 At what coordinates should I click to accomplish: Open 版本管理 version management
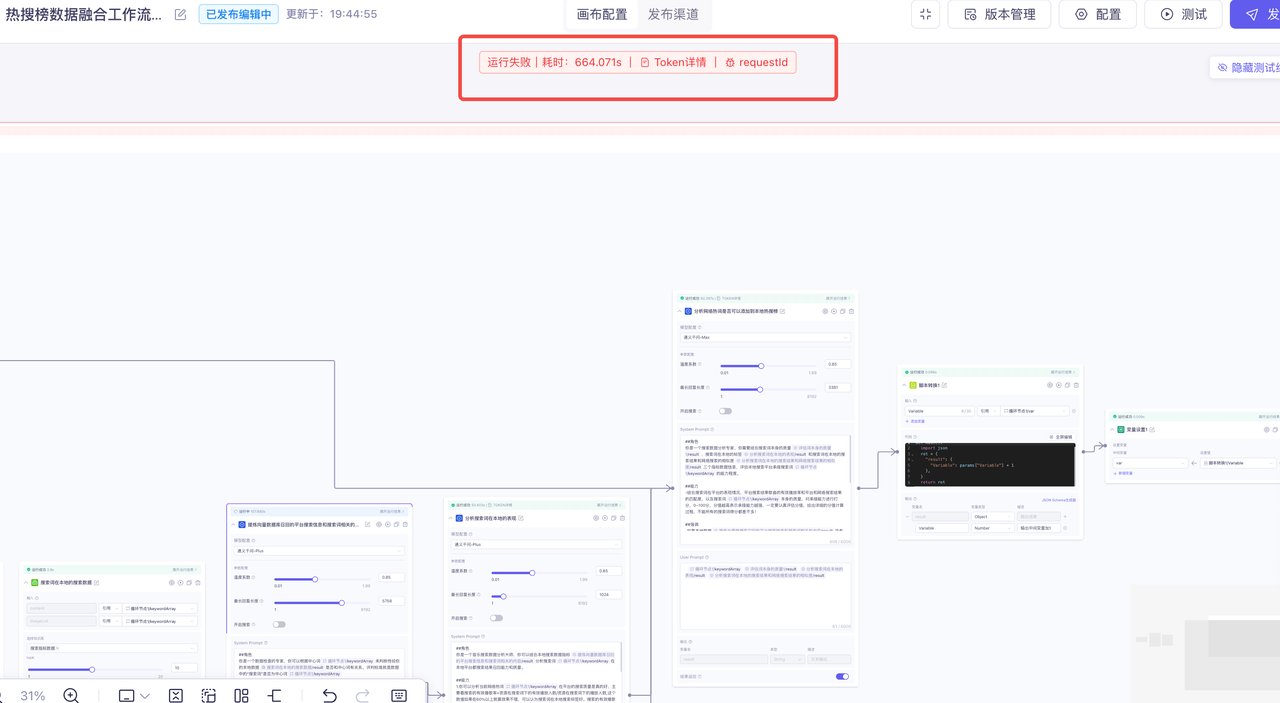999,14
